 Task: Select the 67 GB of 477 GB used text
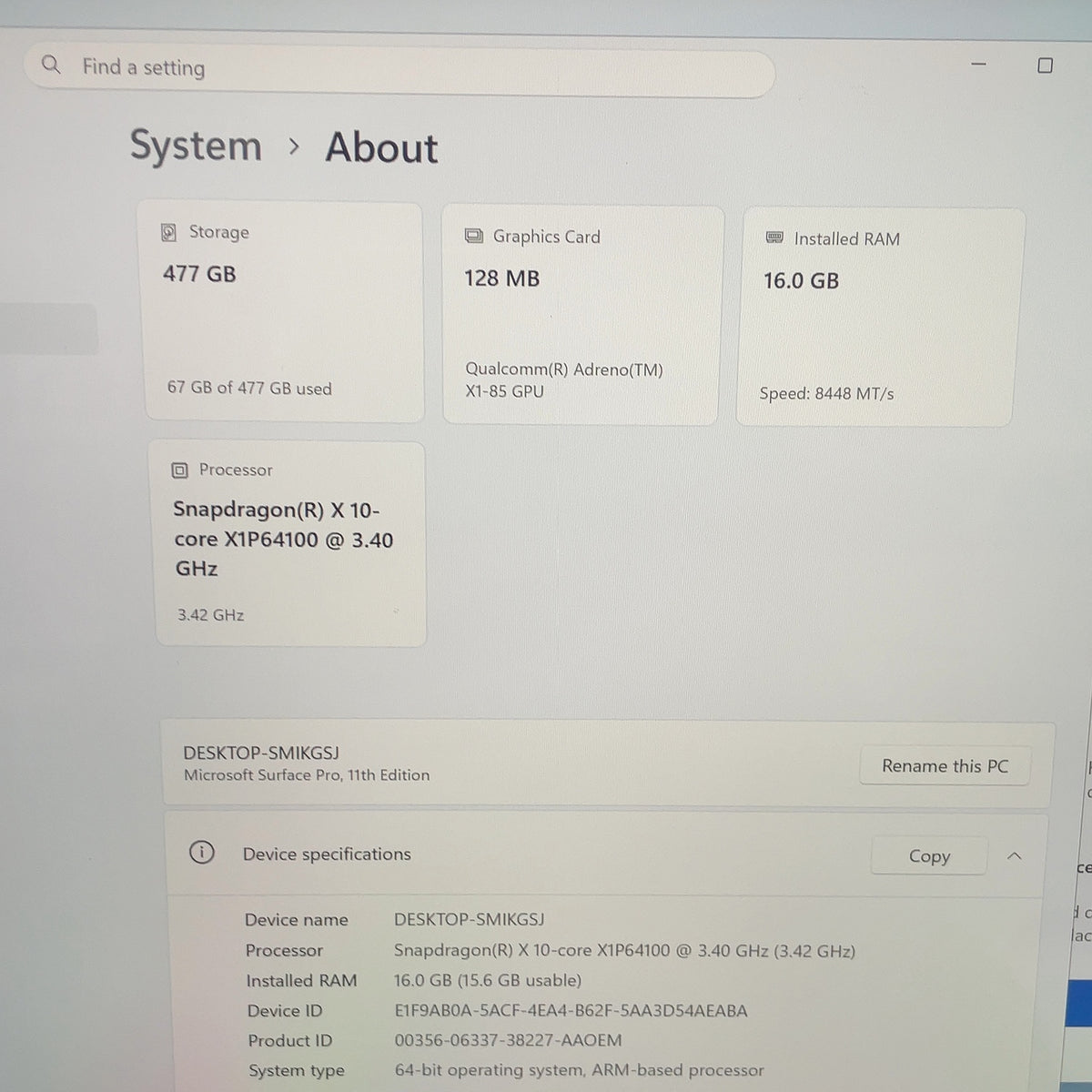tap(249, 388)
